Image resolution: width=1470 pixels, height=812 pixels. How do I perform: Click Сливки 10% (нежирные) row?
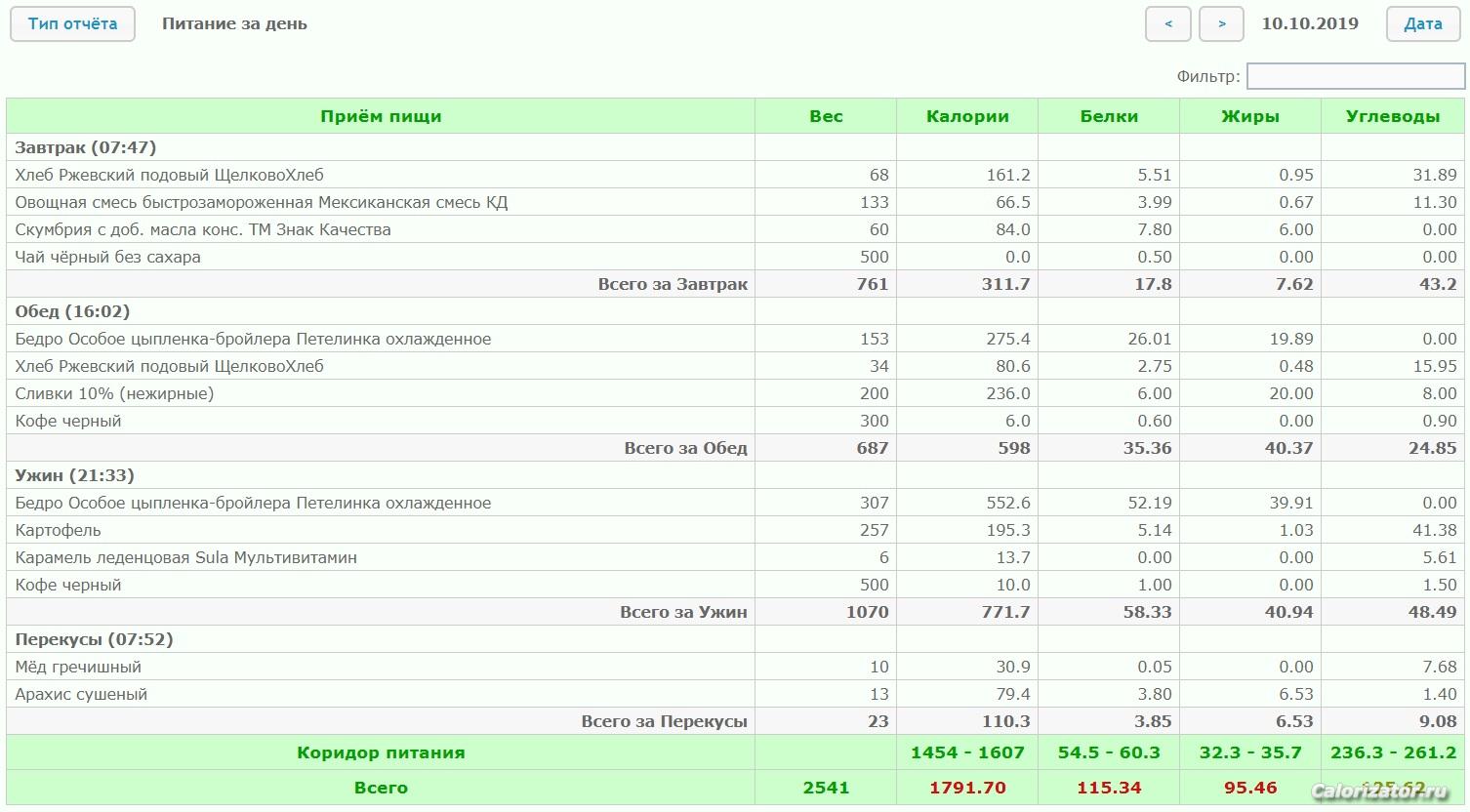[x=736, y=393]
